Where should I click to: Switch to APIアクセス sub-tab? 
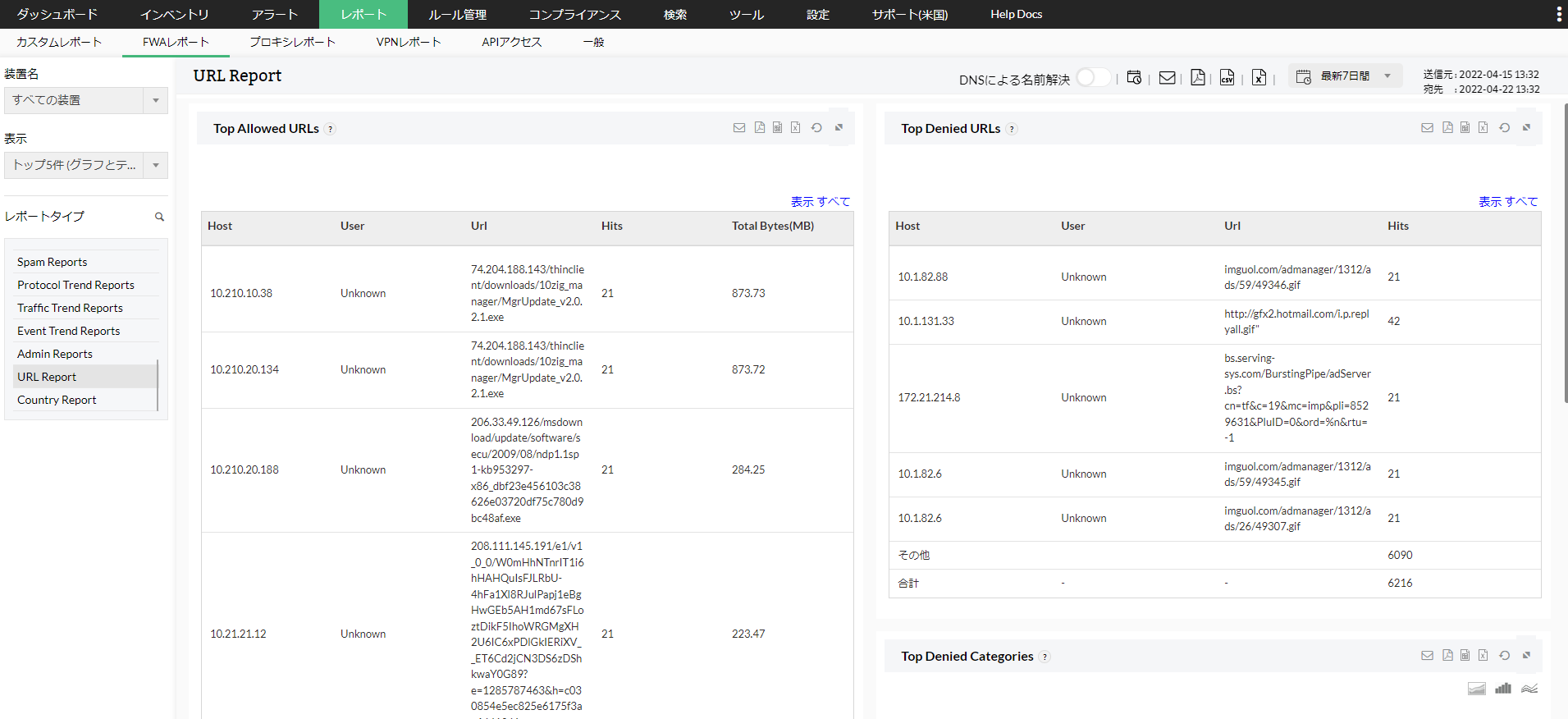click(512, 42)
